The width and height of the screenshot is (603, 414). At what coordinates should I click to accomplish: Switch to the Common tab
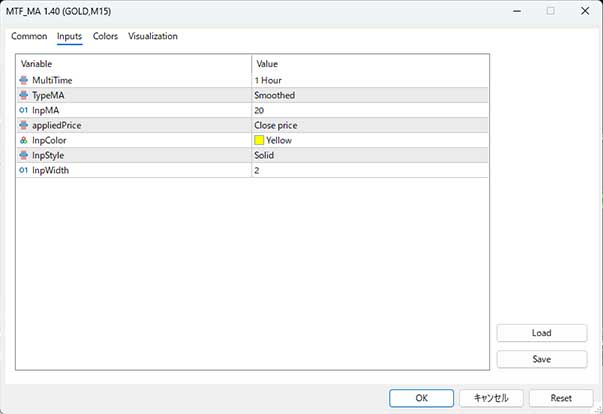(x=29, y=36)
